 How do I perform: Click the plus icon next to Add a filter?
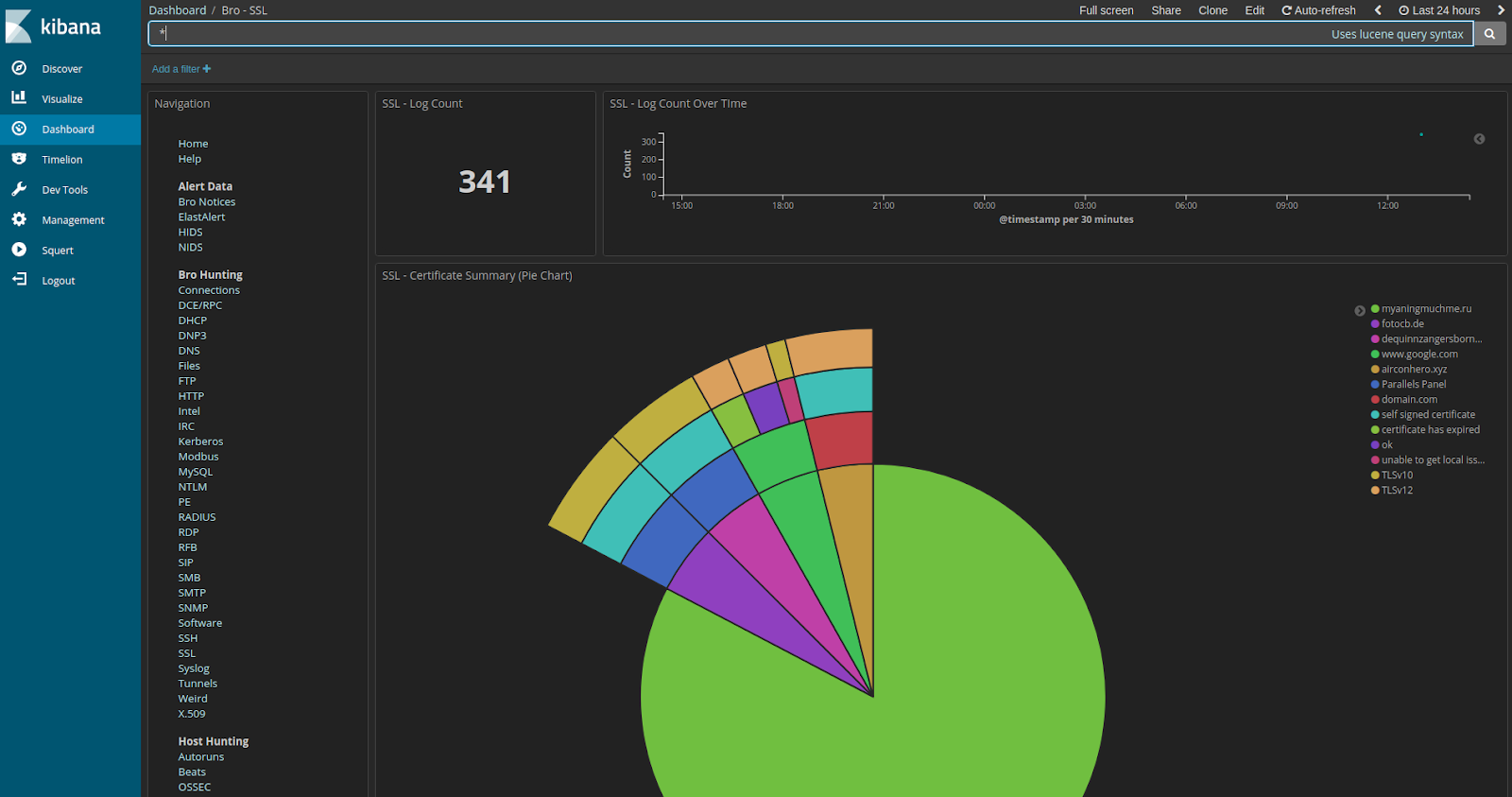pos(207,69)
